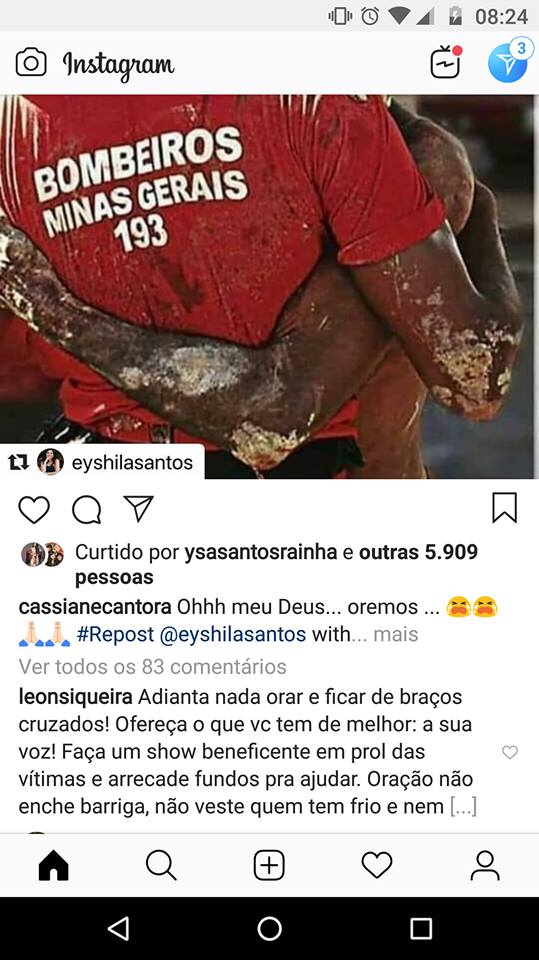Screen dimensions: 539x960
Task: Open the camera icon next to the Instagram logo
Action: tap(31, 63)
